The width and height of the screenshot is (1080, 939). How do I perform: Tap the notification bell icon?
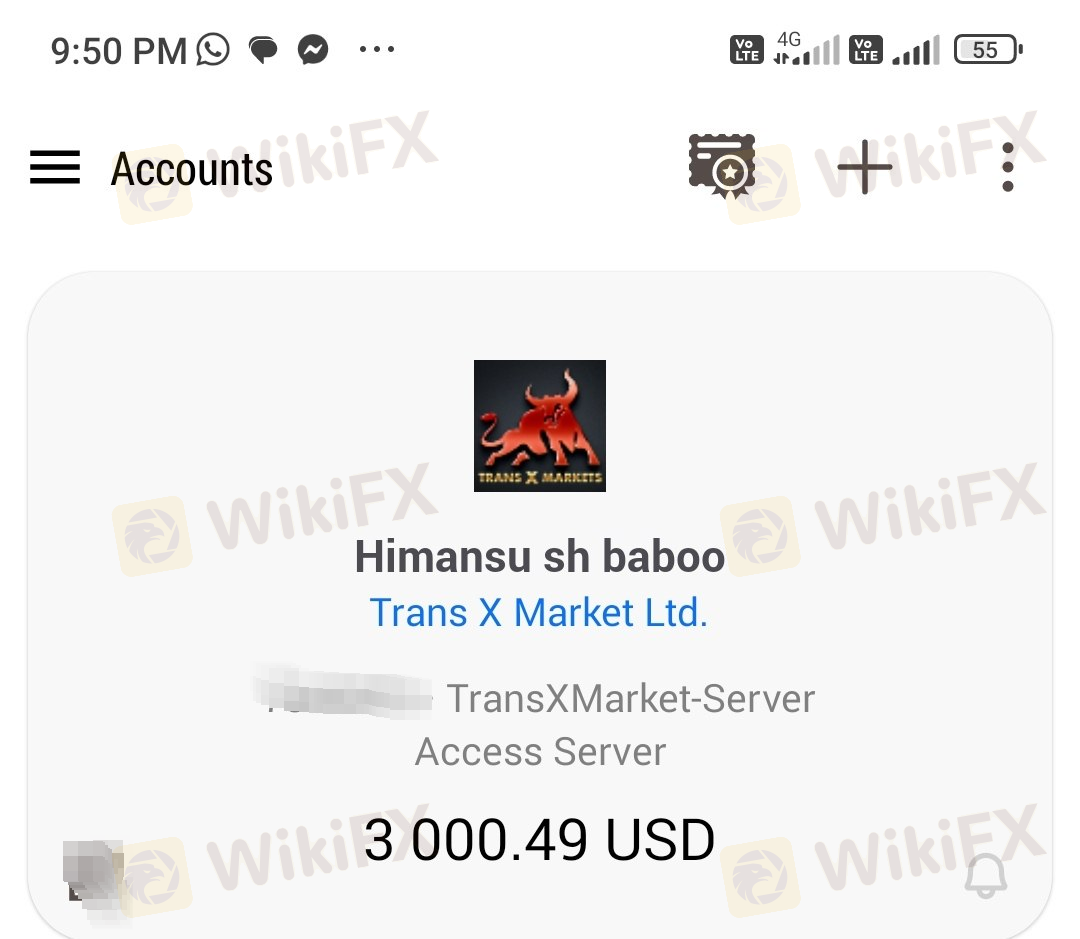coord(986,876)
